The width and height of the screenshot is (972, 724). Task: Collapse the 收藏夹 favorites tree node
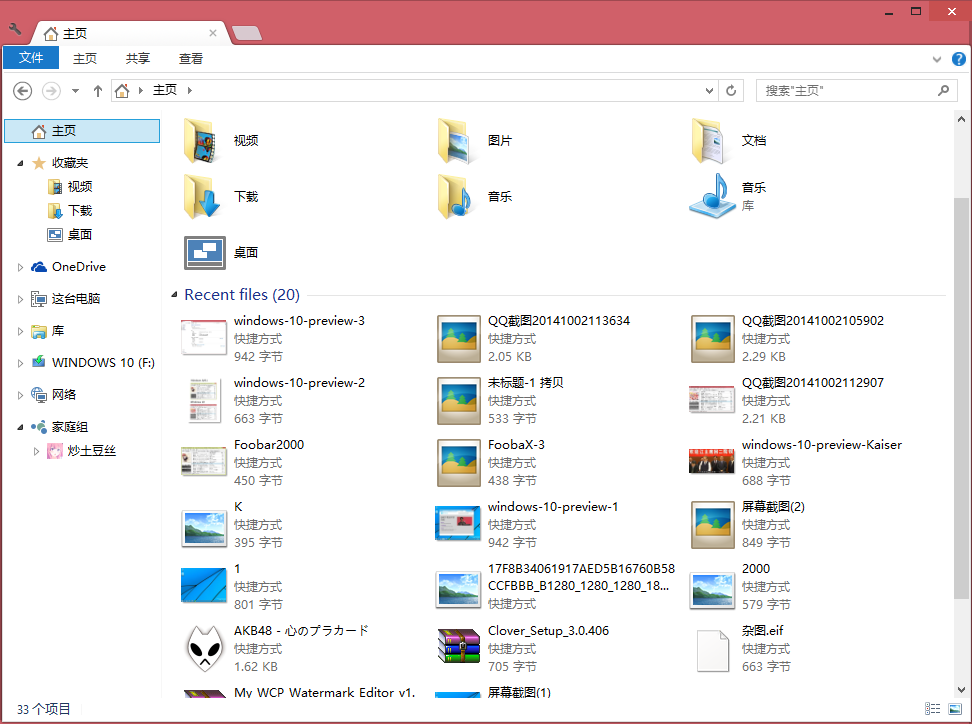(x=21, y=163)
